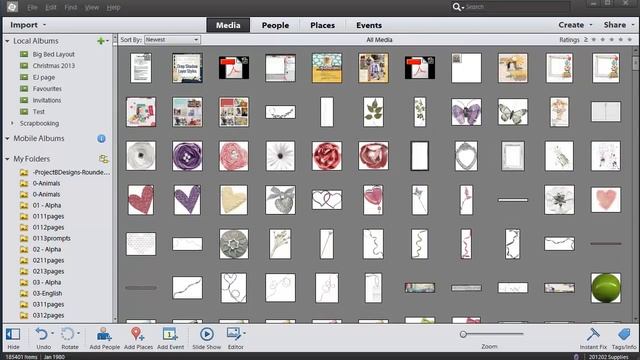
Task: Open the Edit menu
Action: tap(51, 7)
